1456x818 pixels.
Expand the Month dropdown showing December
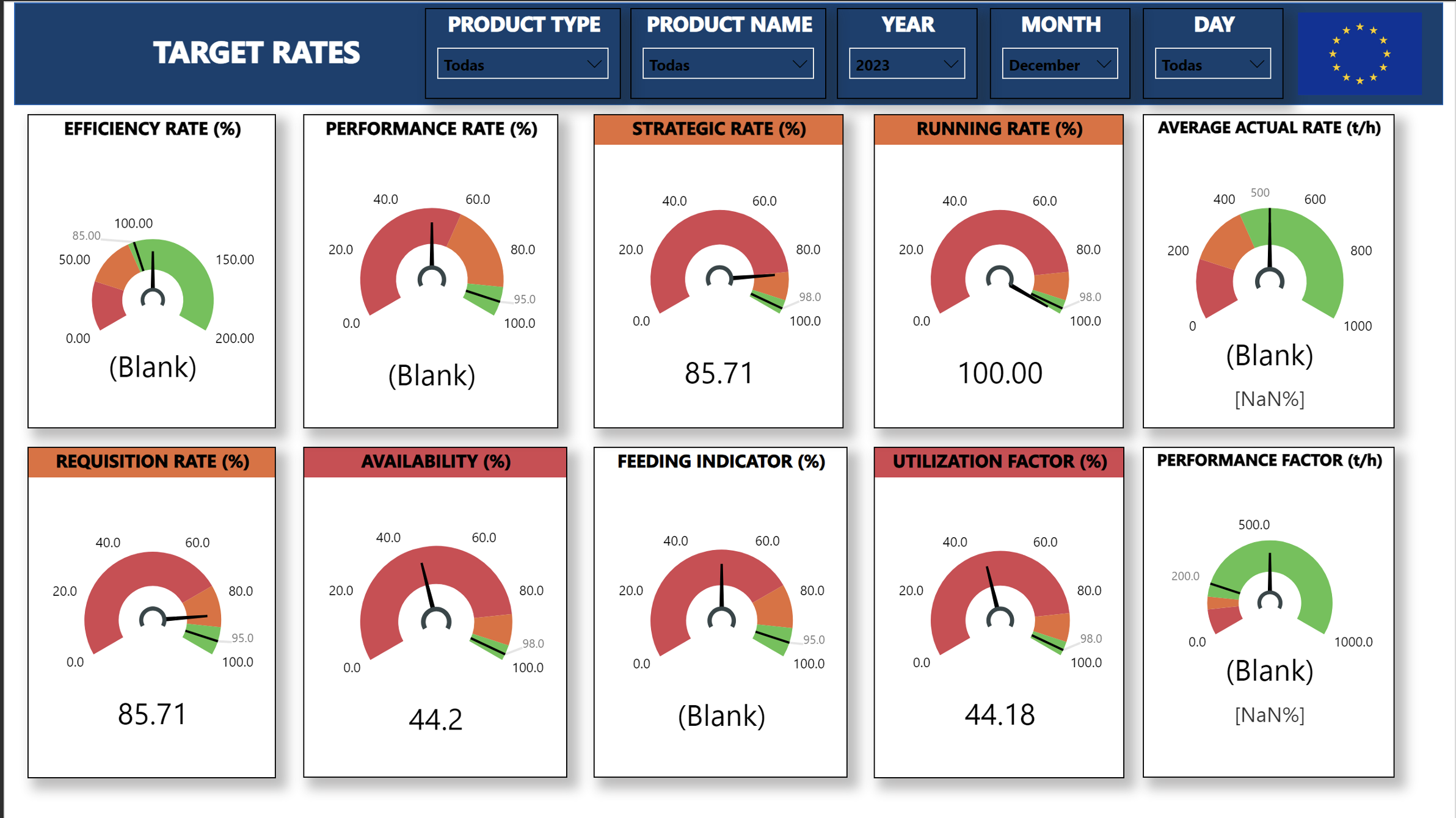pos(1059,64)
